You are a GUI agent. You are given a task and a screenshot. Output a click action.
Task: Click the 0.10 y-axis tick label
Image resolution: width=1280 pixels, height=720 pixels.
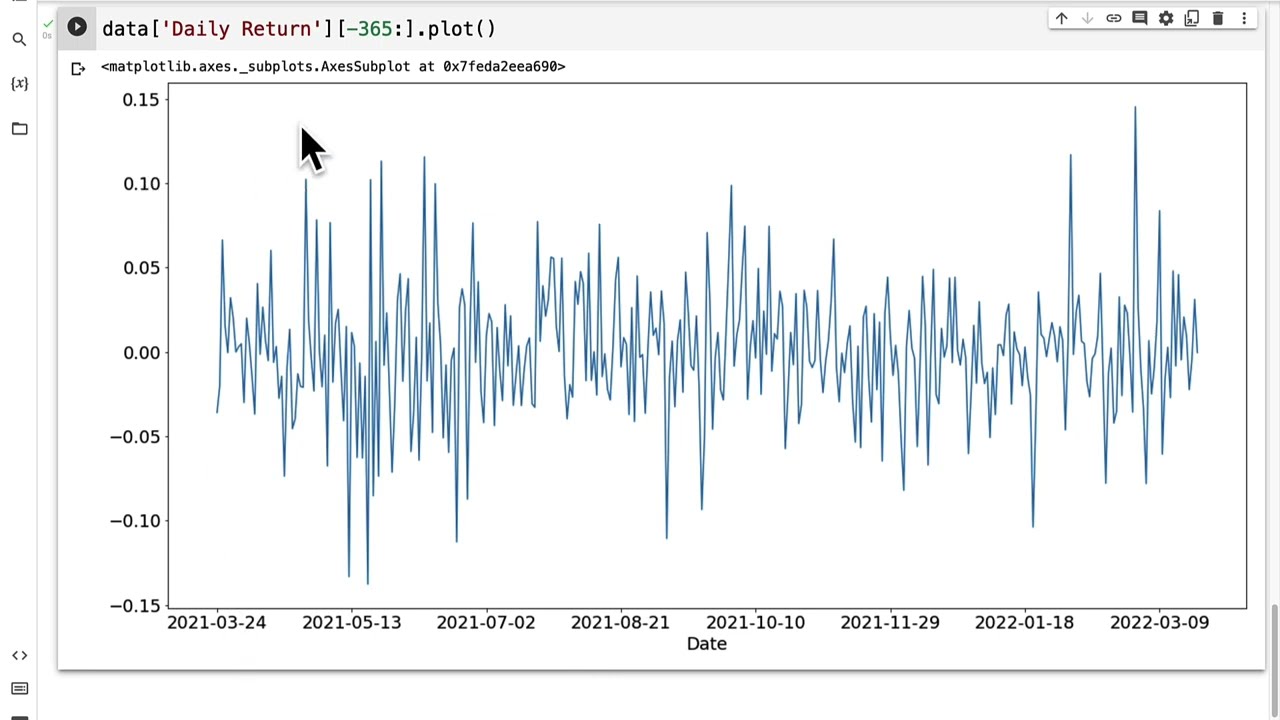pyautogui.click(x=140, y=183)
